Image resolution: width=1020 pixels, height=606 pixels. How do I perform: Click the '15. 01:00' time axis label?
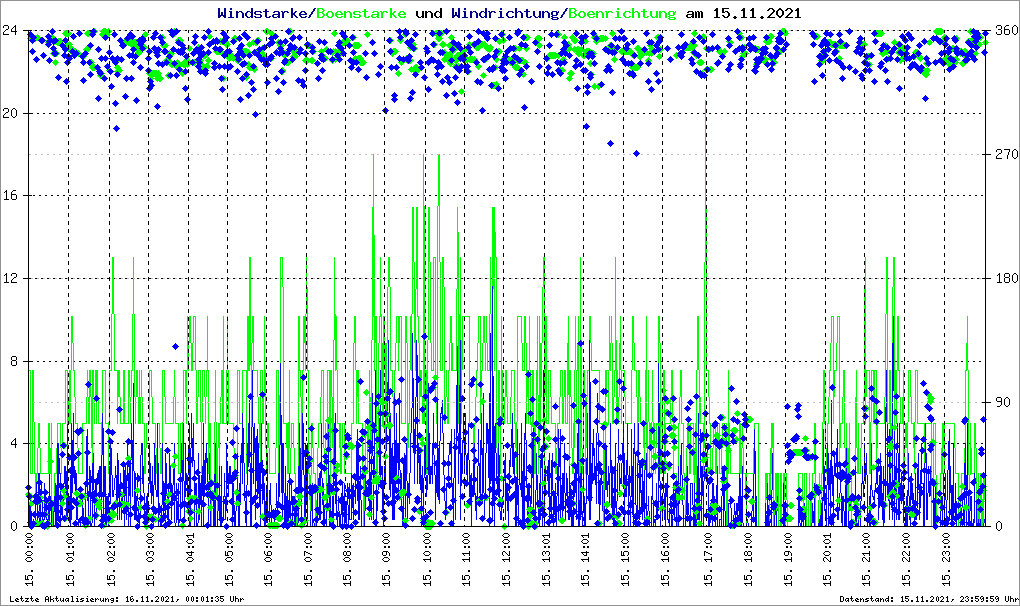70,559
